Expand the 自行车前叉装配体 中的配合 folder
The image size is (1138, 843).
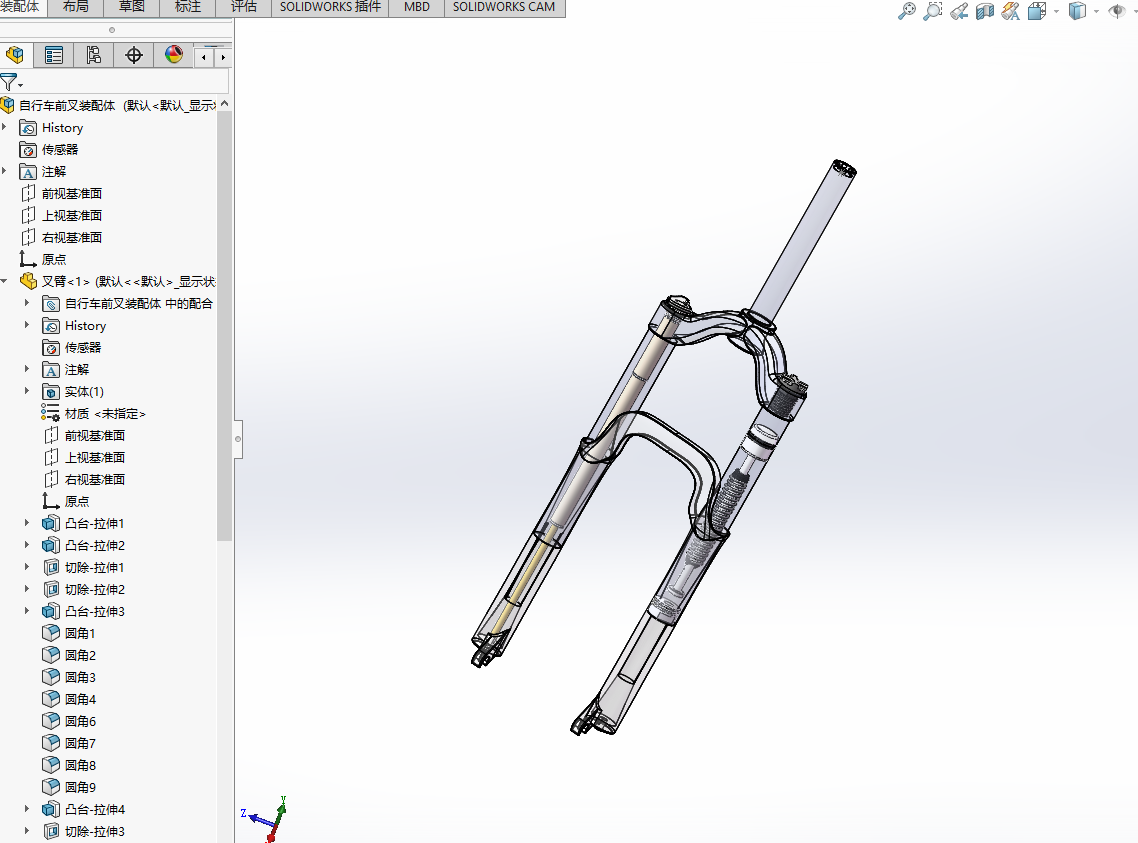pyautogui.click(x=27, y=303)
